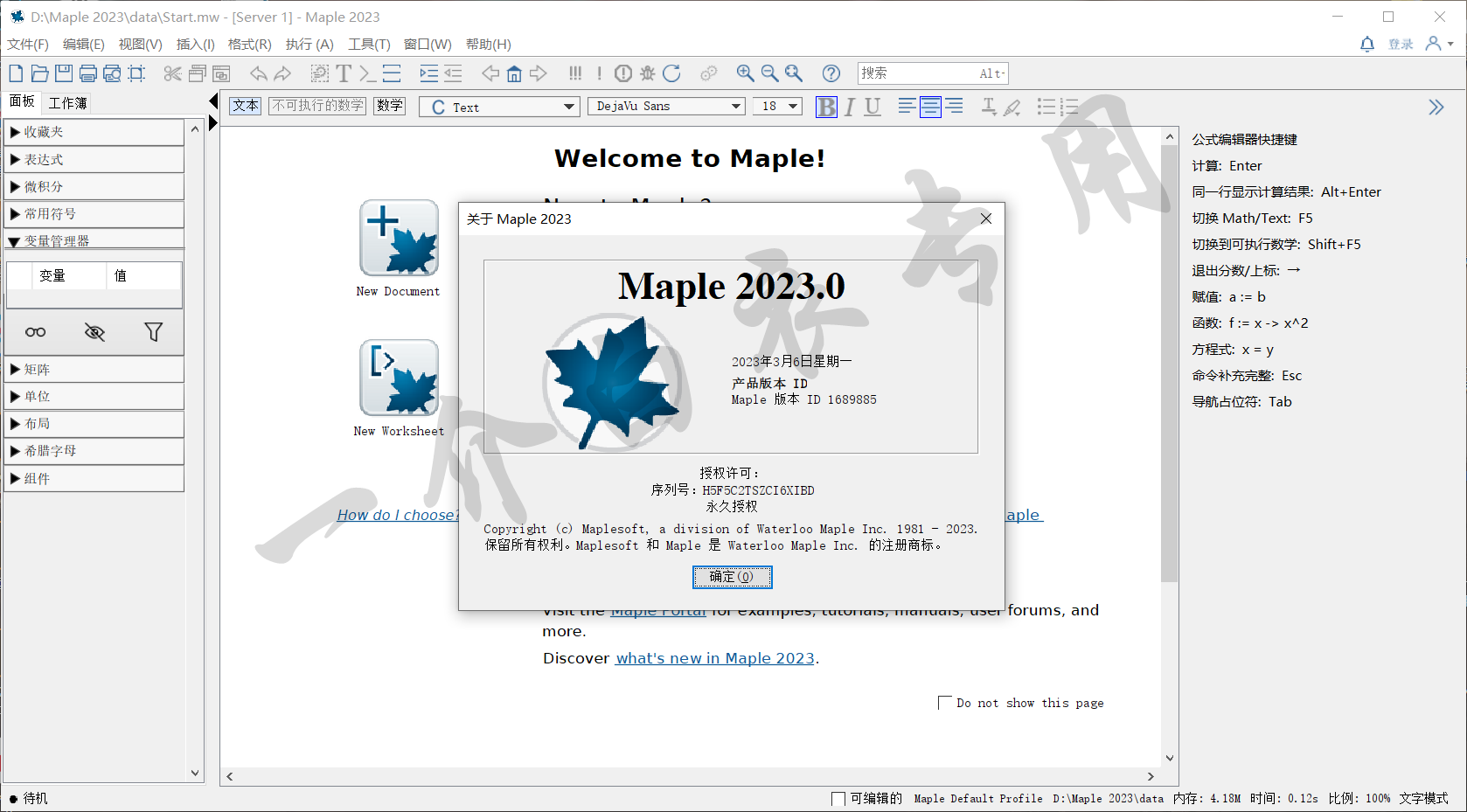
Task: Open the what's new in Maple 2023 link
Action: coord(715,658)
